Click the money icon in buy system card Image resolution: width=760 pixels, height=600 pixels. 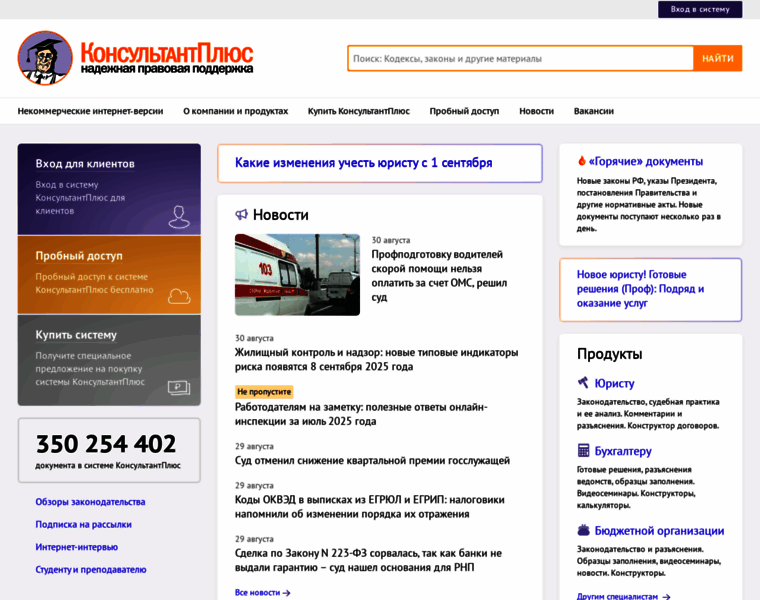point(179,387)
